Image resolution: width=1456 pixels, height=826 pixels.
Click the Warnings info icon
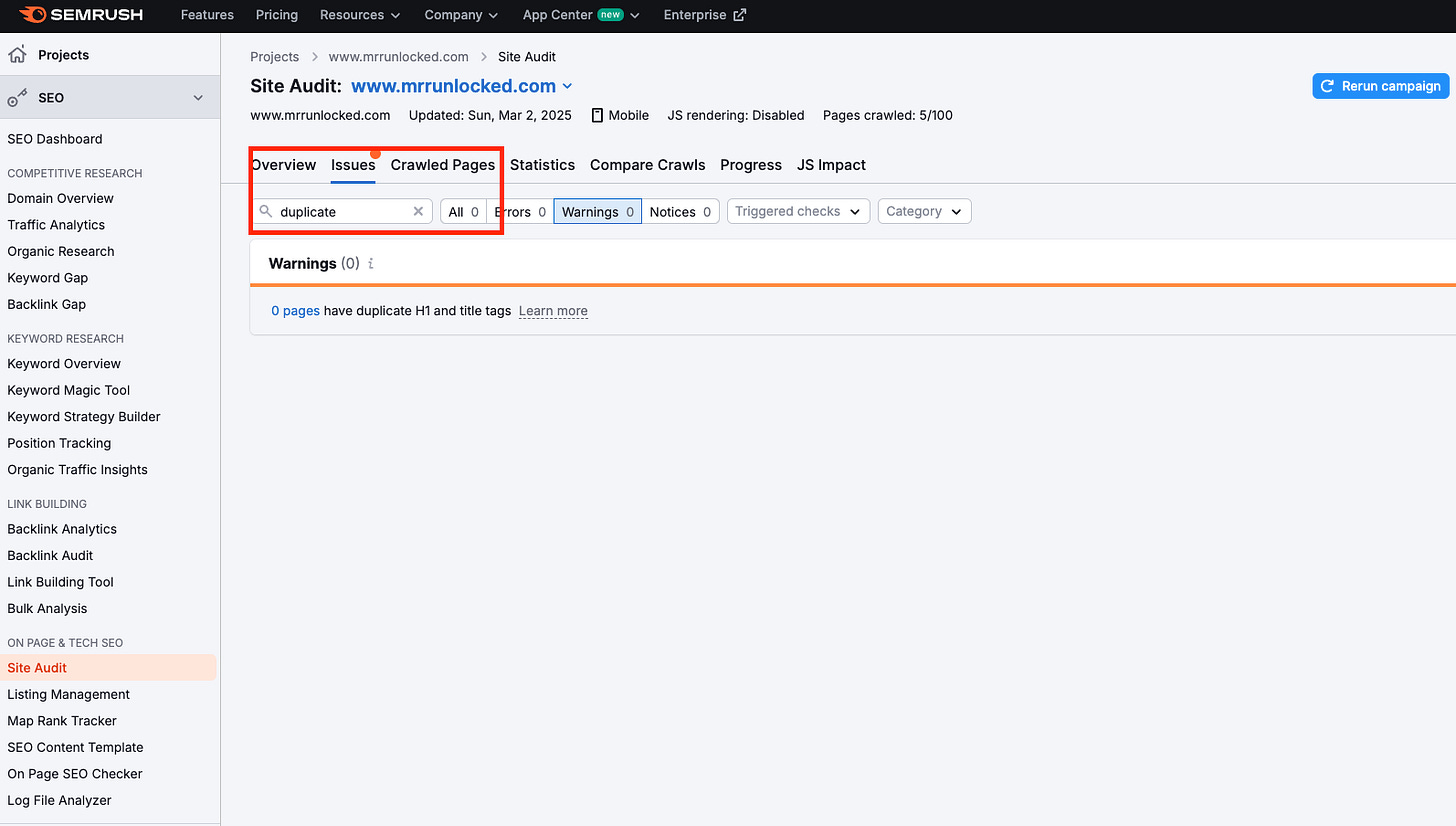click(x=371, y=264)
